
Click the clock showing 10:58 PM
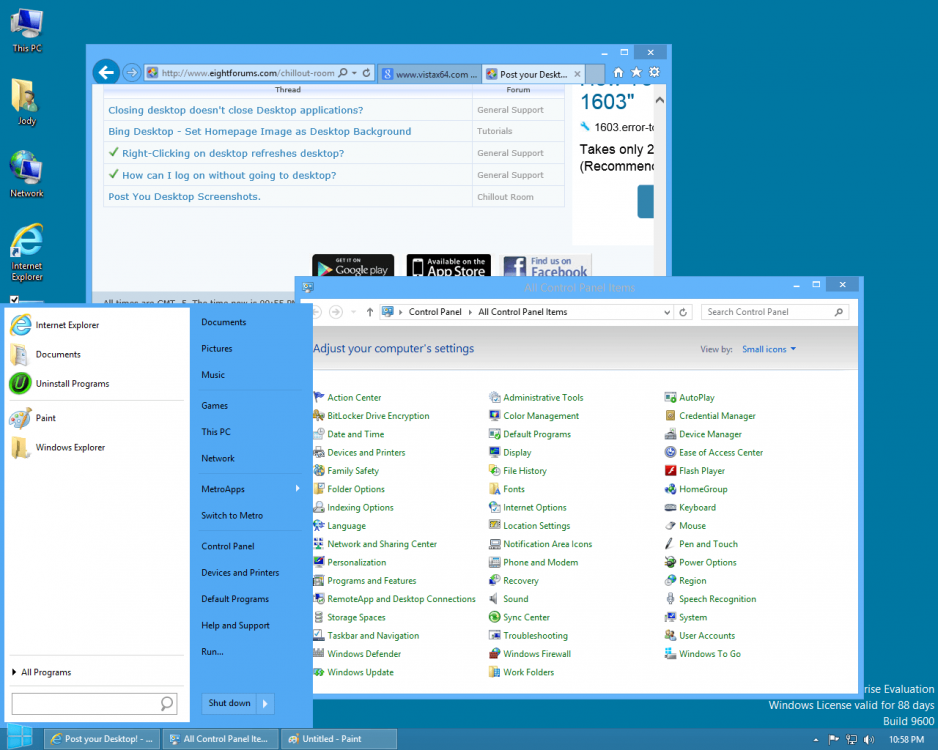coord(906,740)
